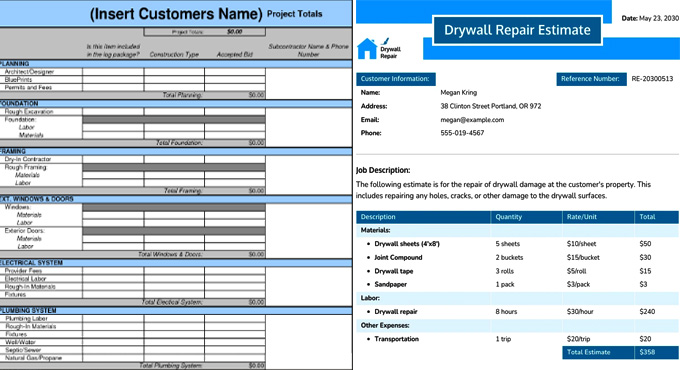Click the Quantity column header
Image resolution: width=680 pixels, height=370 pixels.
pos(526,217)
